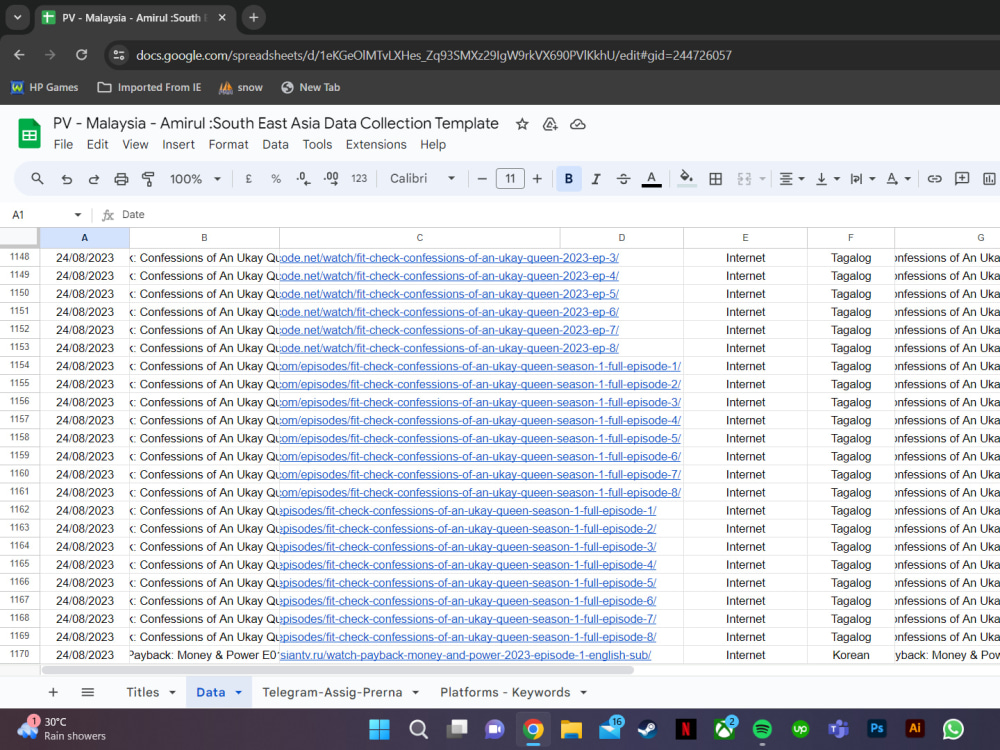1000x750 pixels.
Task: Select row 1160 header
Action: coord(20,474)
